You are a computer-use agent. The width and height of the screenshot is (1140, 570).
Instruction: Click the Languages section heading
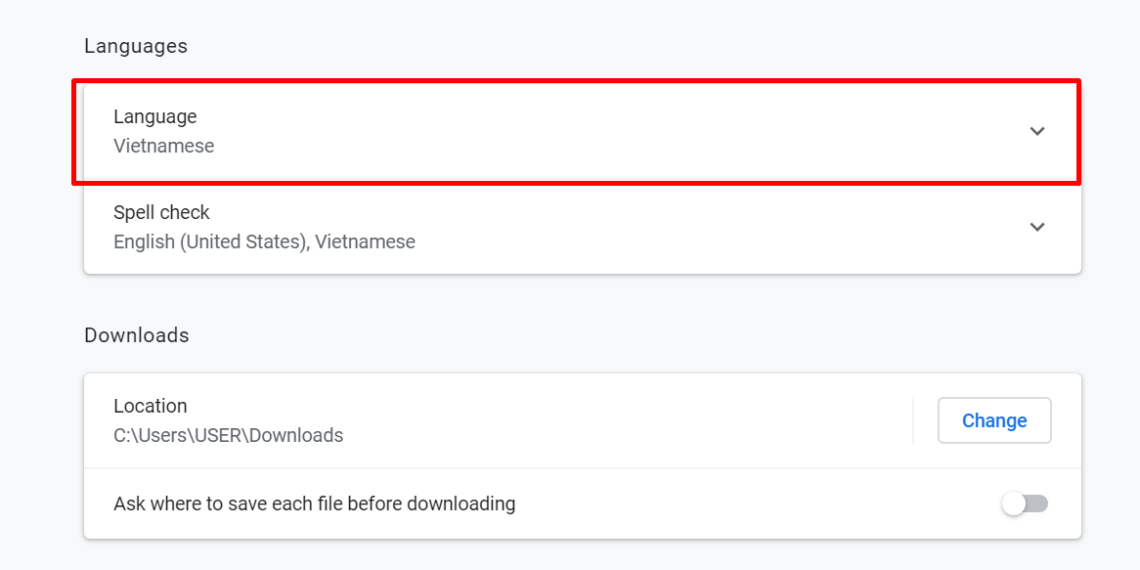click(x=136, y=46)
